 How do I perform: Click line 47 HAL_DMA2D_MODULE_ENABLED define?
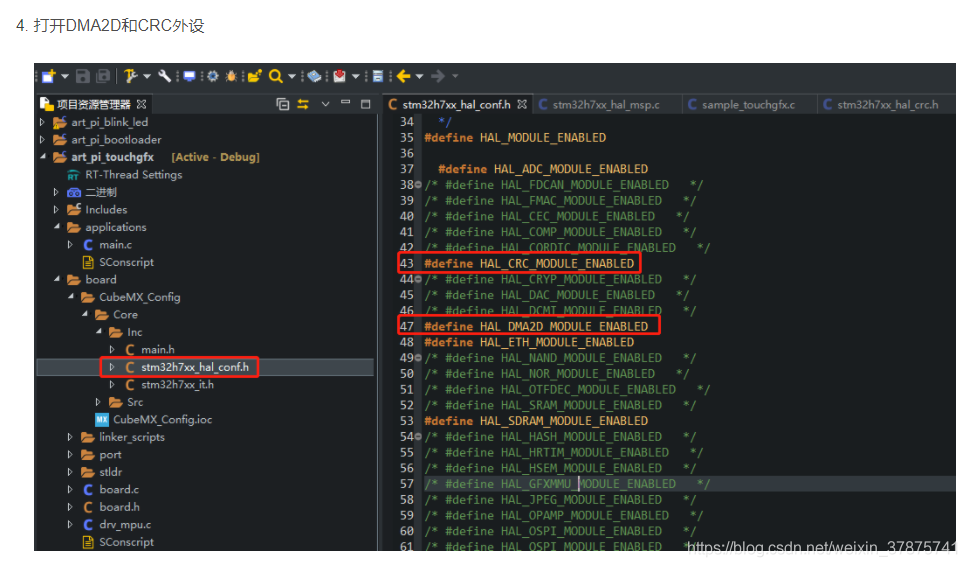[x=536, y=326]
